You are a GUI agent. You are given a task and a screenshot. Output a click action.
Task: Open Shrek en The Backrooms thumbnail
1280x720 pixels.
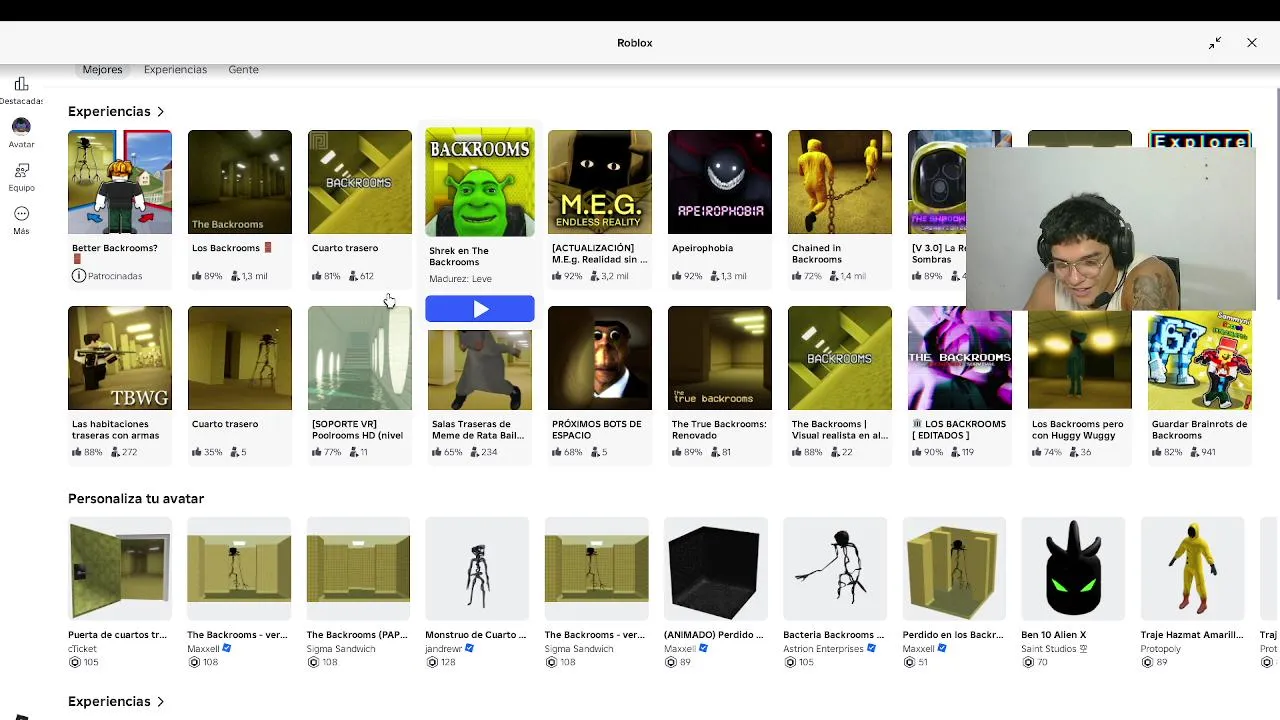coord(480,182)
